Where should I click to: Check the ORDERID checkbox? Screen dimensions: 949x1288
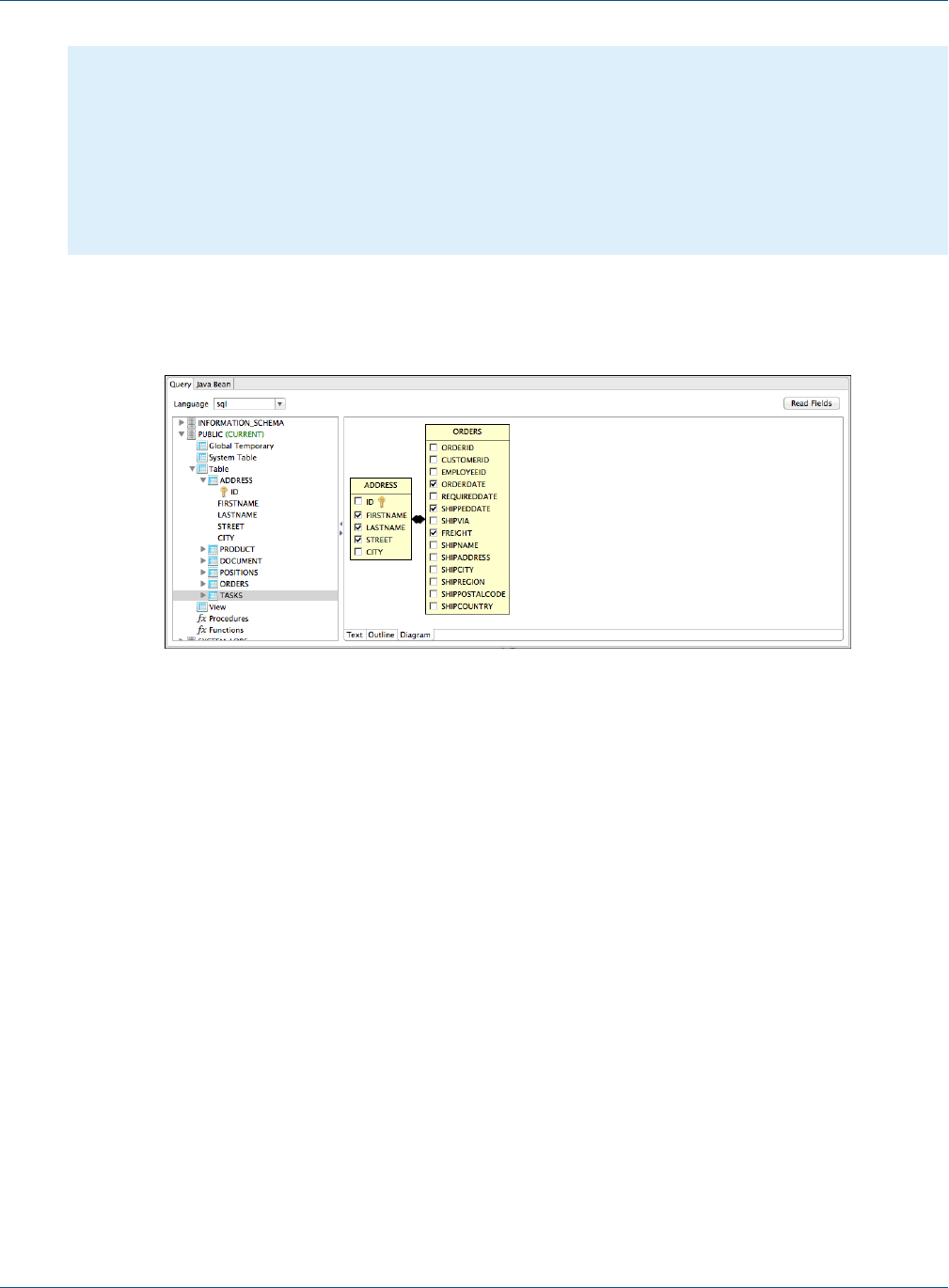(x=434, y=448)
